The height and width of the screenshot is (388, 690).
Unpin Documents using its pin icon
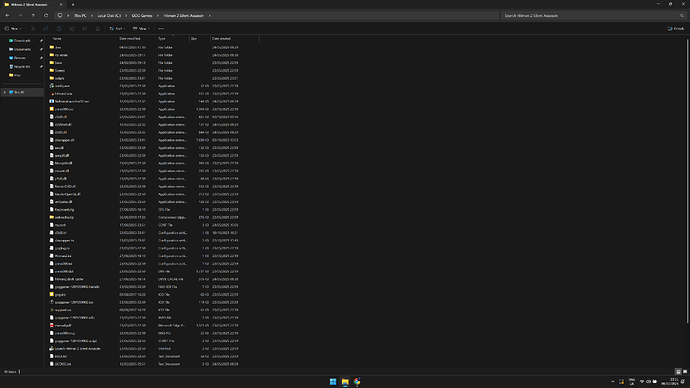41,49
